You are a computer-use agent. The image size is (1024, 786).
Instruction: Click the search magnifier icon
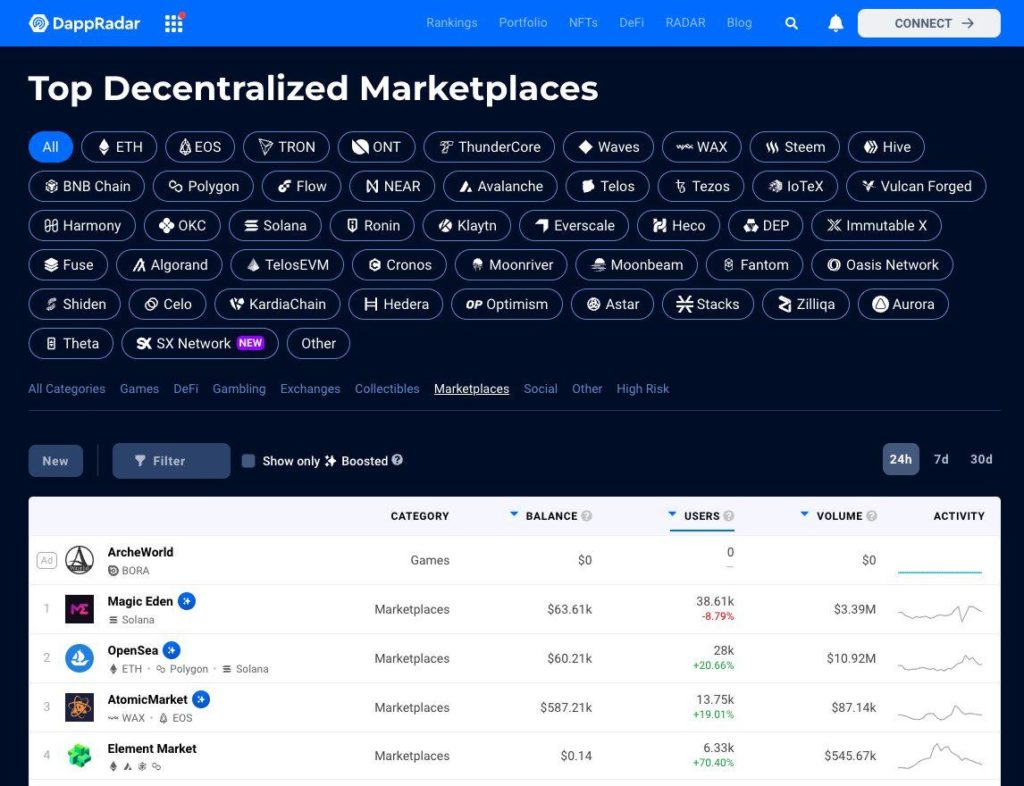point(791,24)
